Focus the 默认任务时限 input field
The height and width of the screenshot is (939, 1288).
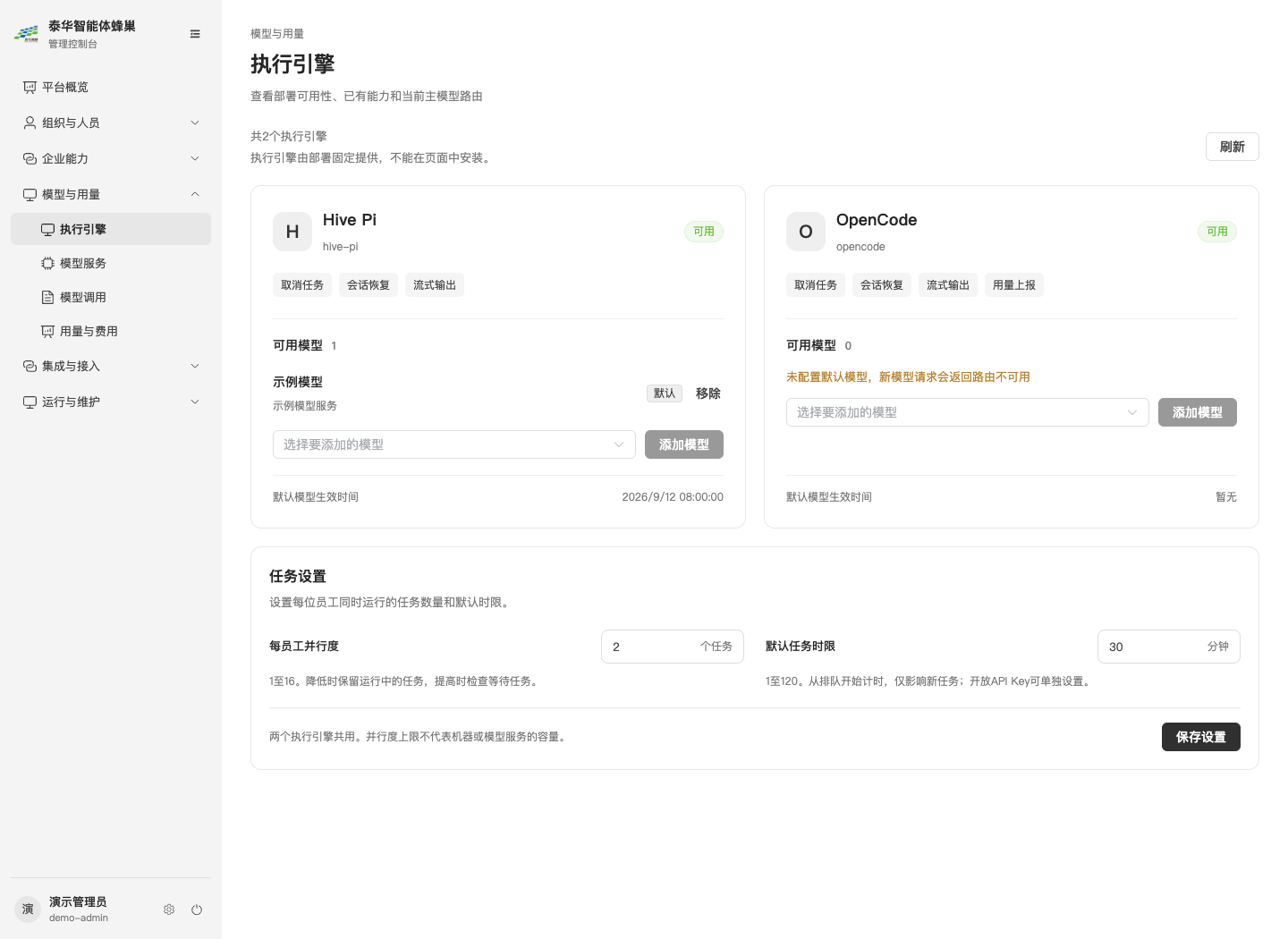(1169, 647)
